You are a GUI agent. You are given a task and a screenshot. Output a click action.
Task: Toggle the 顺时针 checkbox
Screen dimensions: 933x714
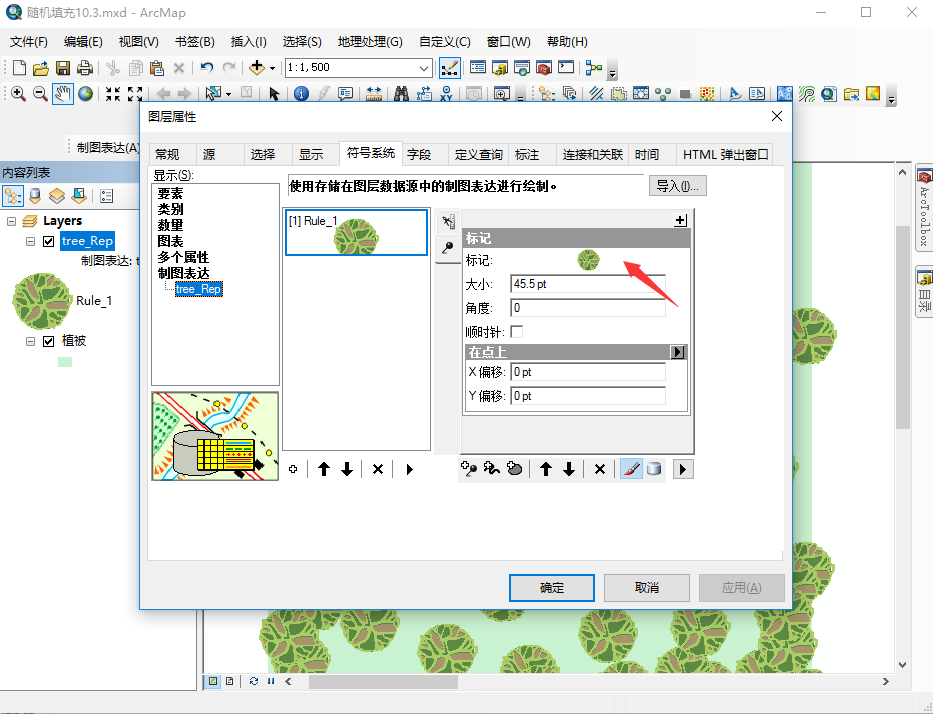pos(516,332)
